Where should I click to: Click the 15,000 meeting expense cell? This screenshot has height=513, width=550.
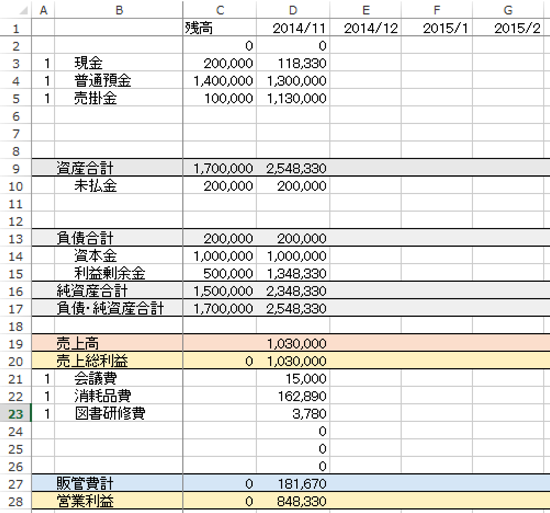[293, 379]
